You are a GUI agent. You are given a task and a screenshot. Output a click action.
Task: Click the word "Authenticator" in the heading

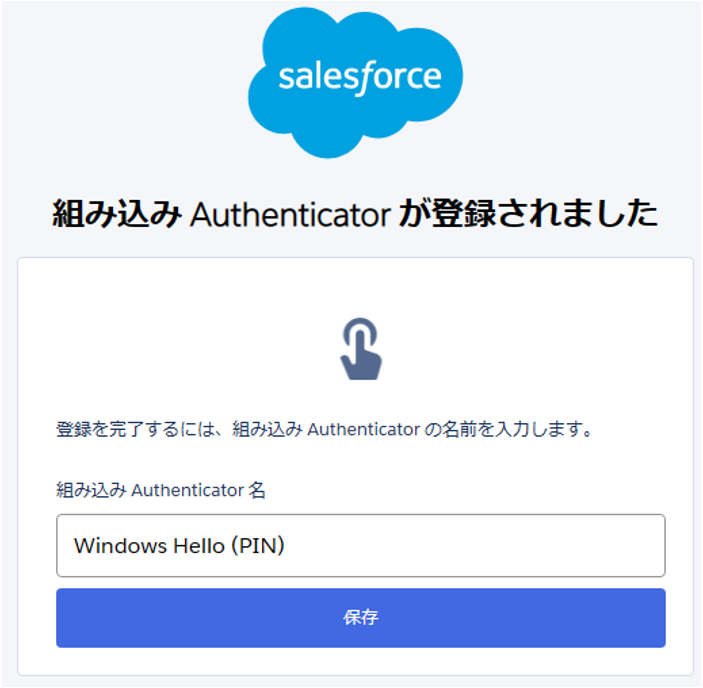tap(290, 214)
